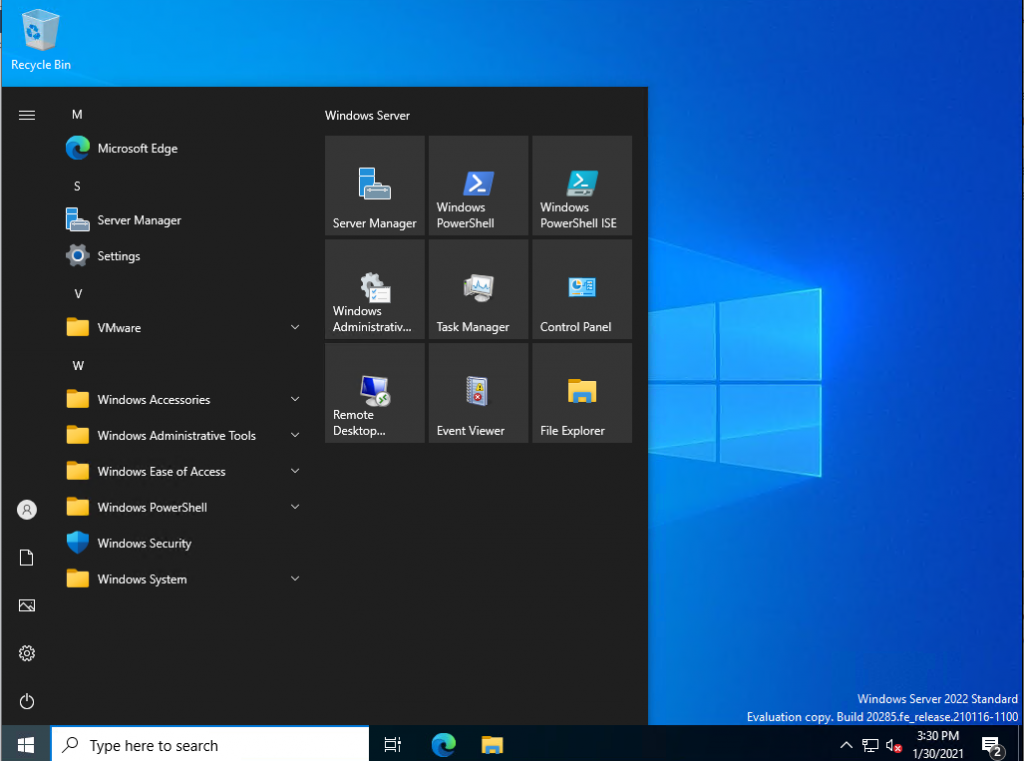Expand the Windows System folder

(x=183, y=579)
